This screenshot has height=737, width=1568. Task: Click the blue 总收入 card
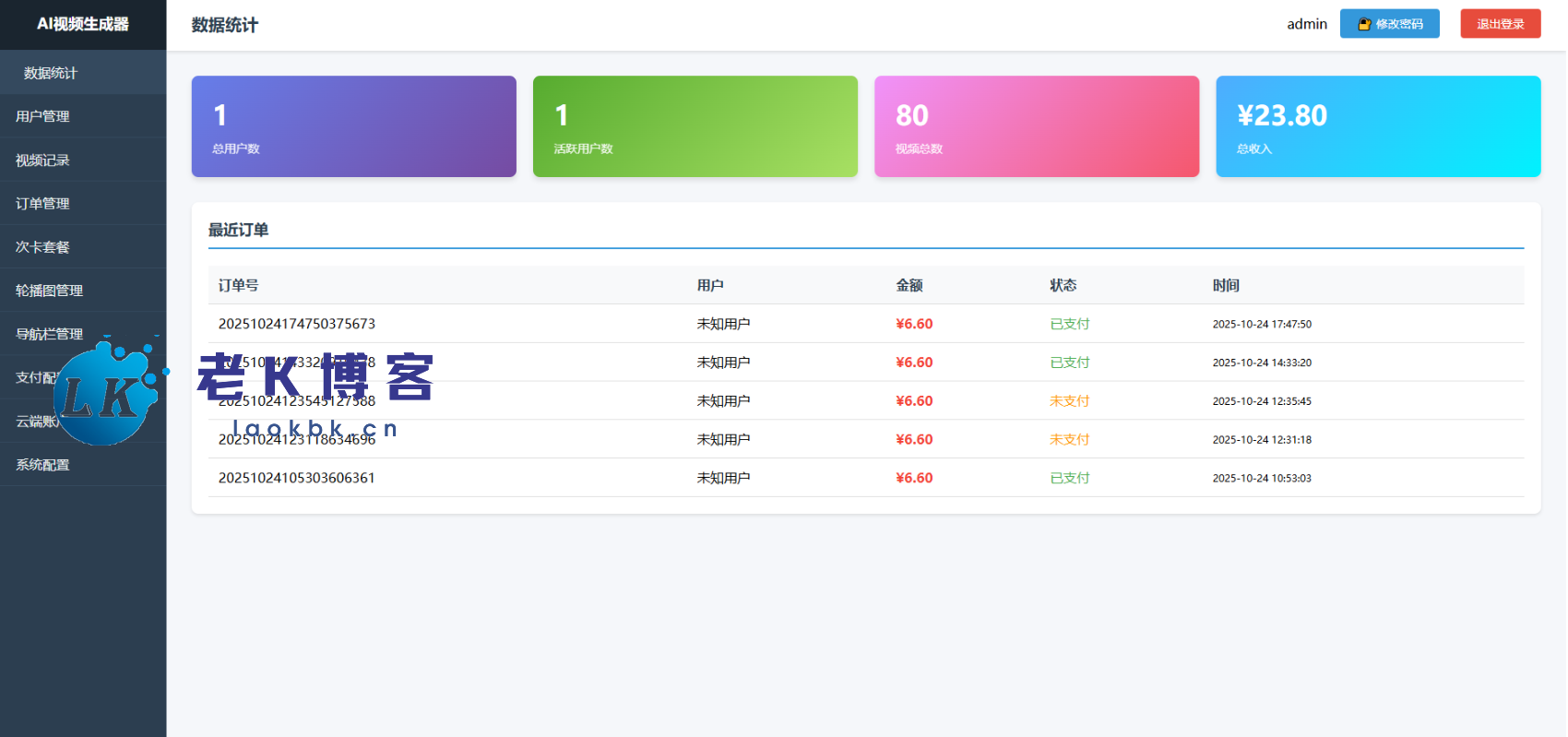click(1377, 126)
